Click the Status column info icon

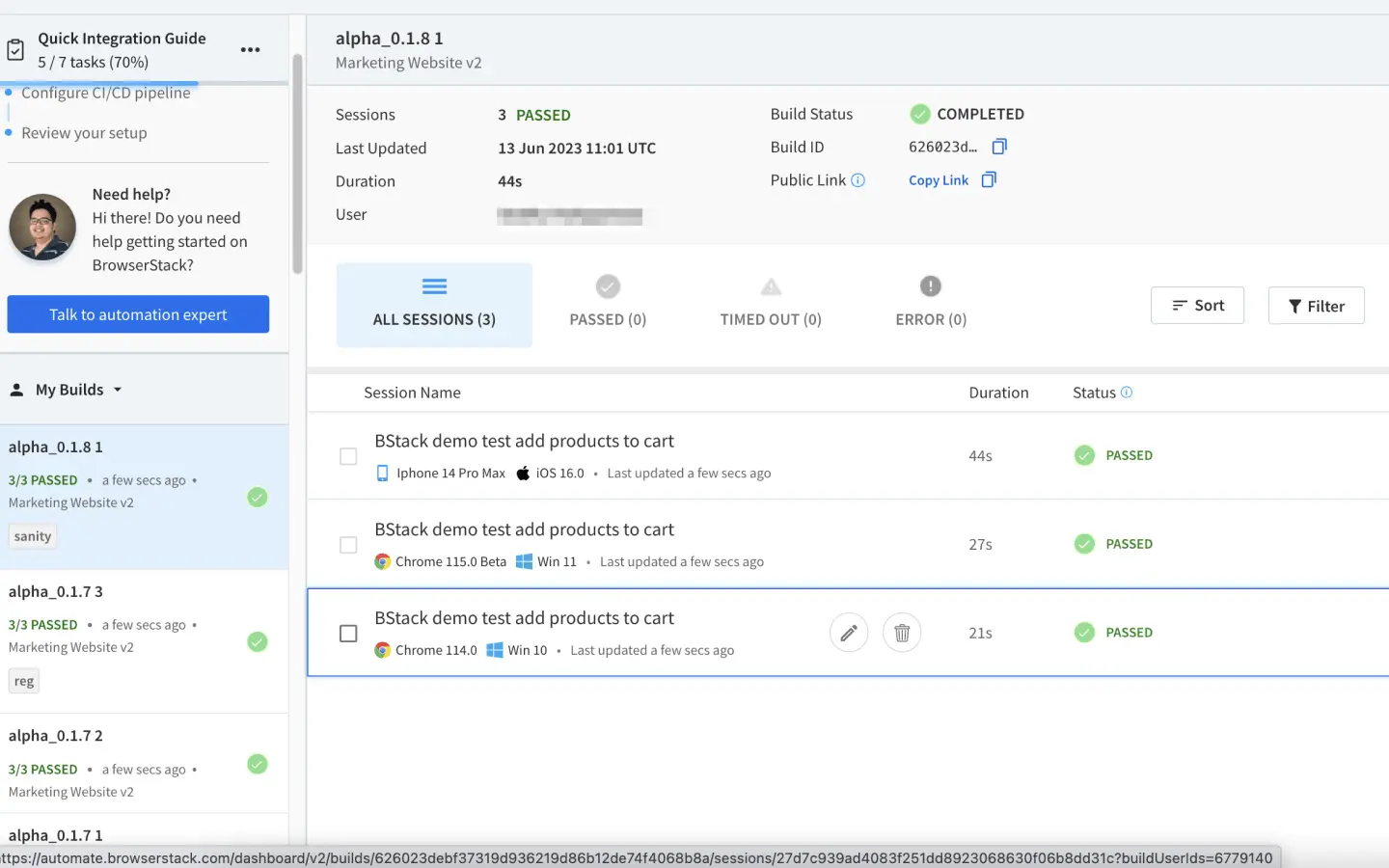[1127, 393]
